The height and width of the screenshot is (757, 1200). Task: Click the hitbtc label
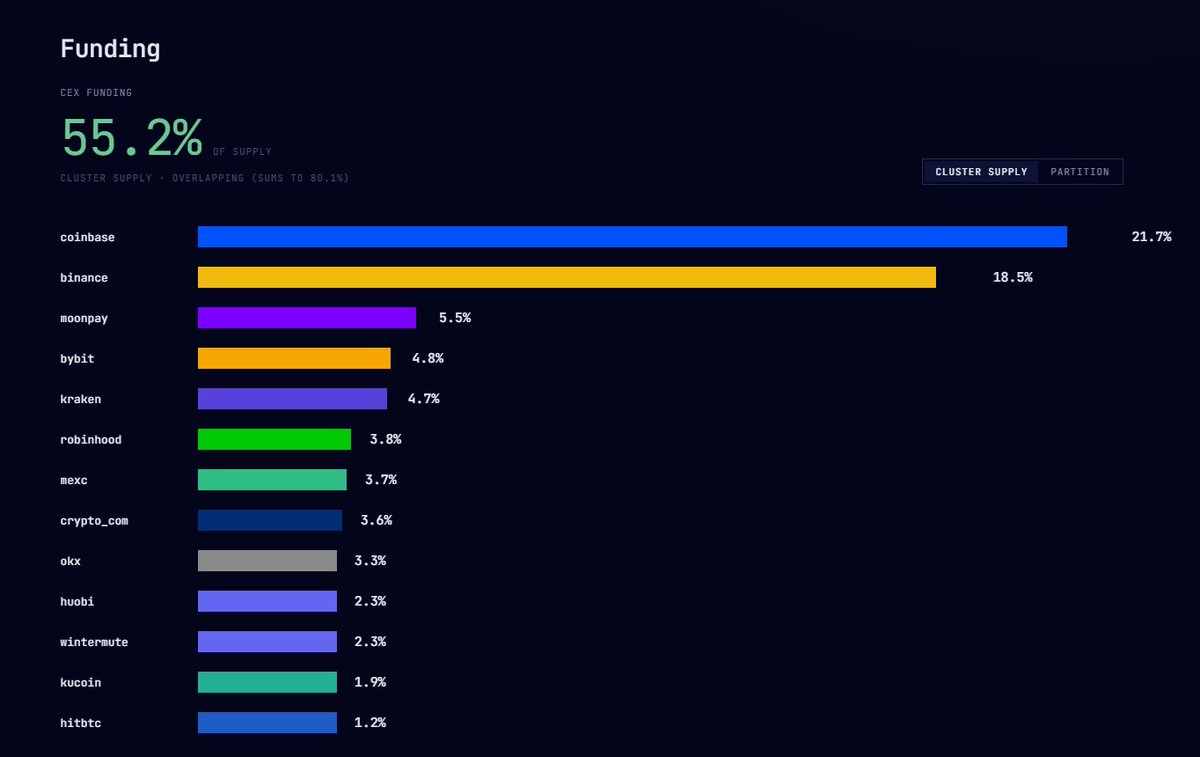(80, 723)
